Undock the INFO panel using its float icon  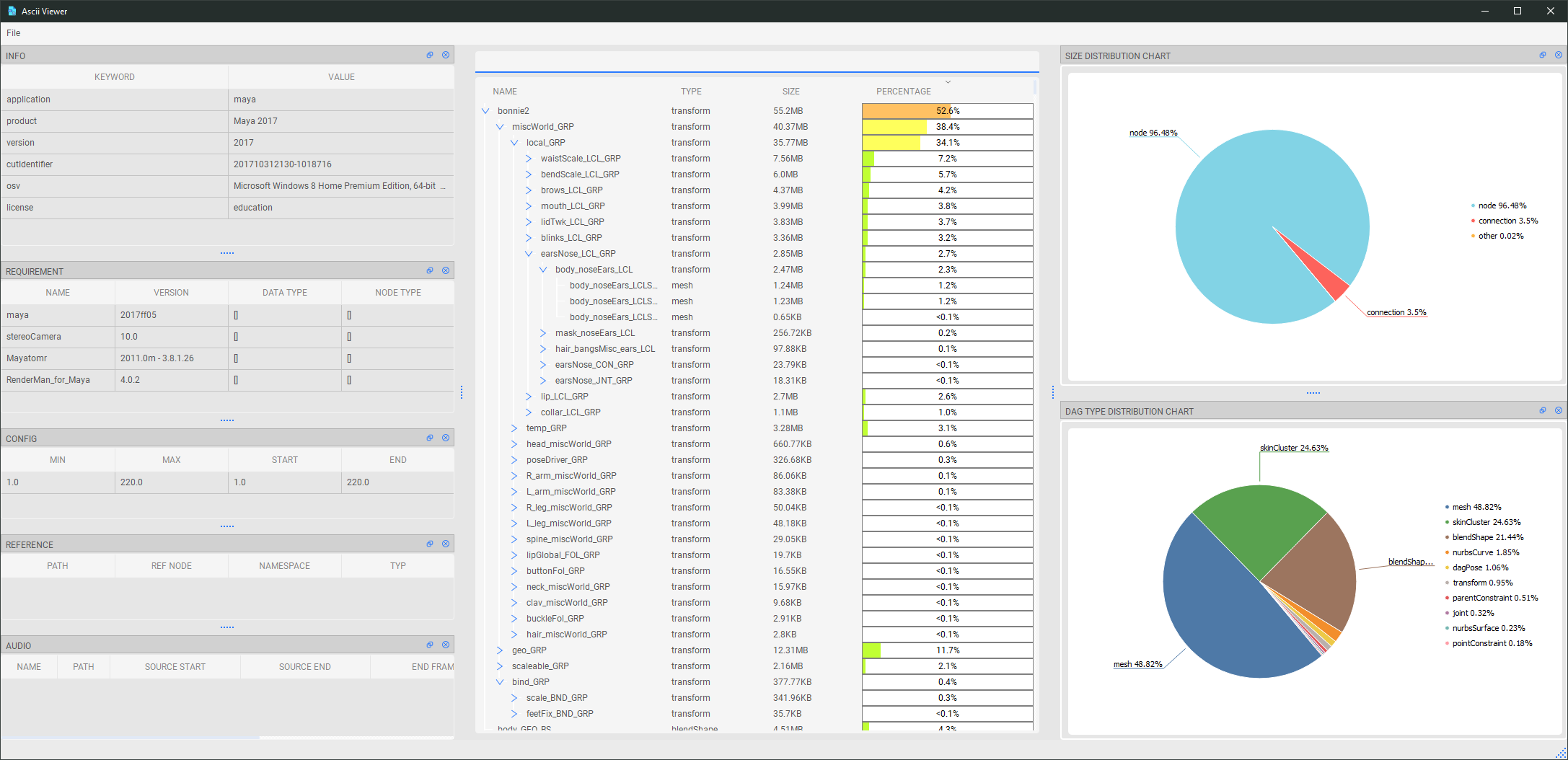430,55
